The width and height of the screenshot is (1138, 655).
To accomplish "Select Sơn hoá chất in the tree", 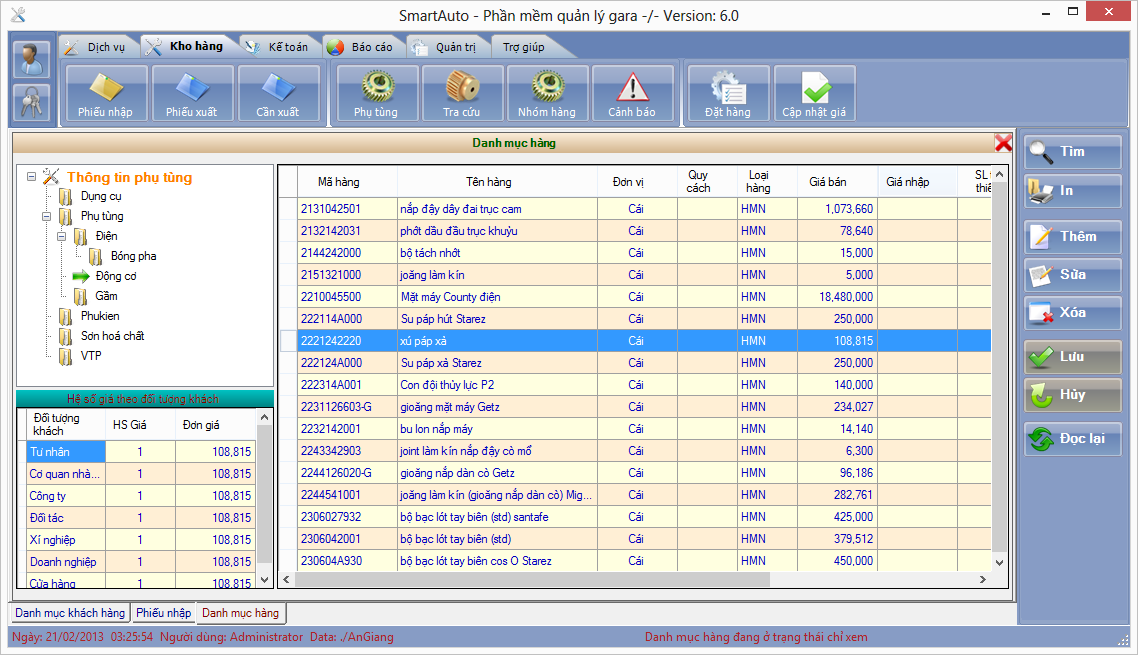I will 112,336.
